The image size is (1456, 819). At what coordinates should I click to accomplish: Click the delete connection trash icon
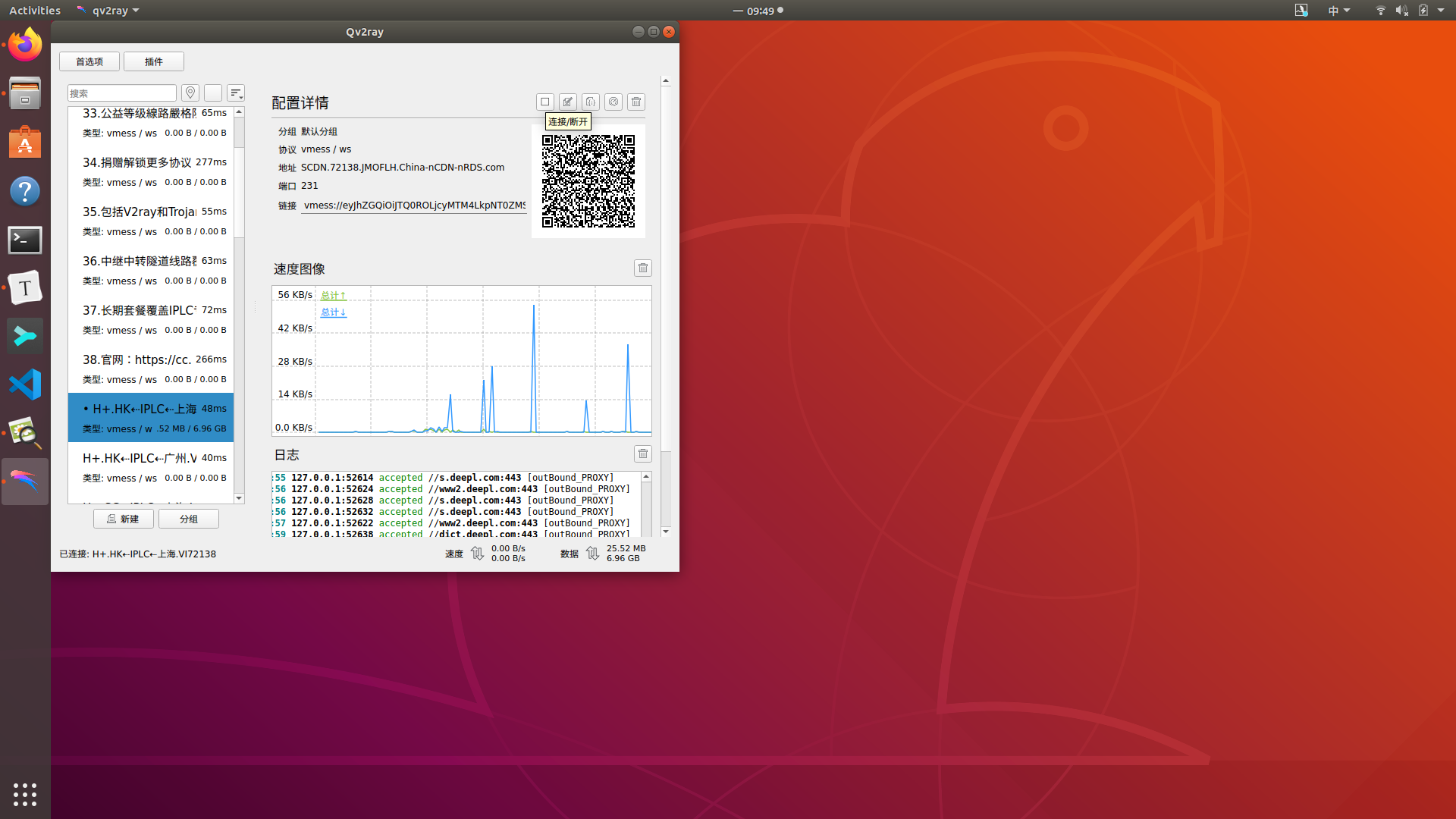(636, 102)
